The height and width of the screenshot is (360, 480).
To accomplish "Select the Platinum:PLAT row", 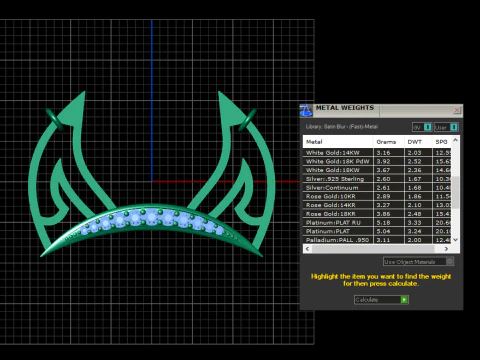I will [377, 231].
